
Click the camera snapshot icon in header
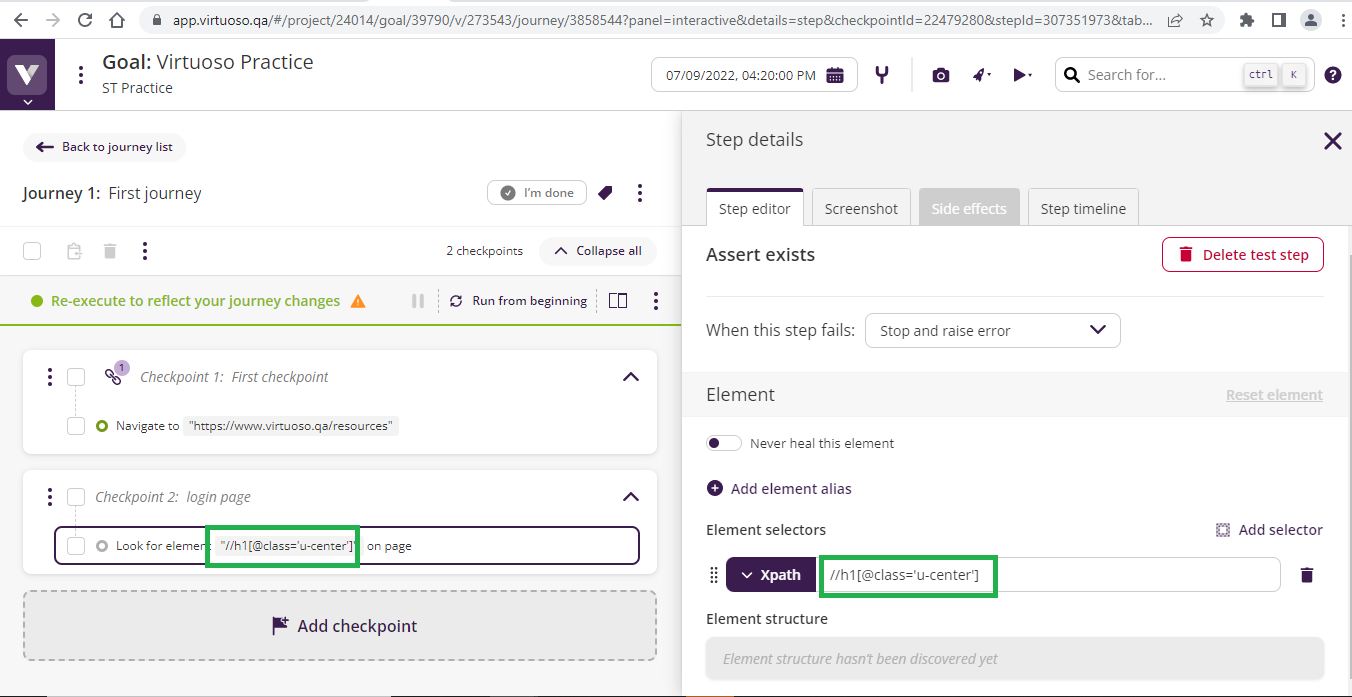[x=940, y=75]
